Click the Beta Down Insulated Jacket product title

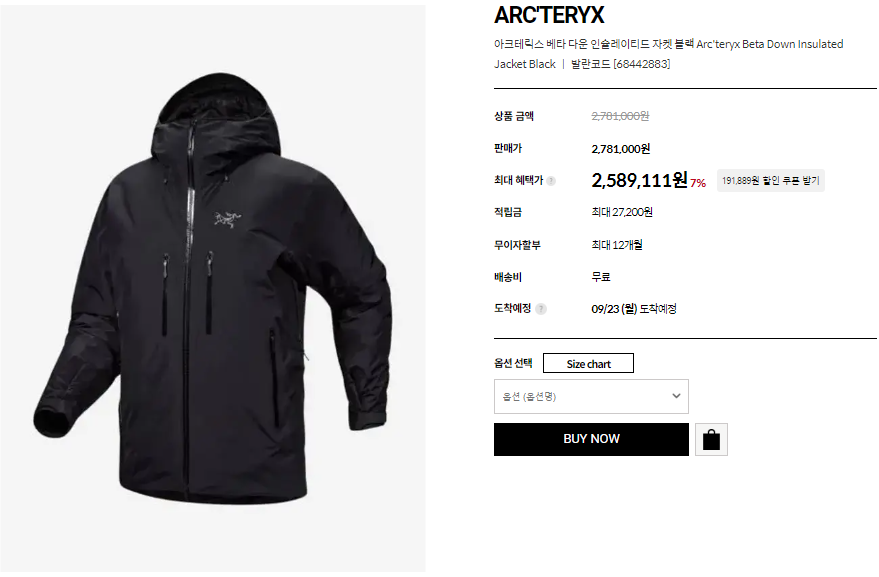point(668,54)
